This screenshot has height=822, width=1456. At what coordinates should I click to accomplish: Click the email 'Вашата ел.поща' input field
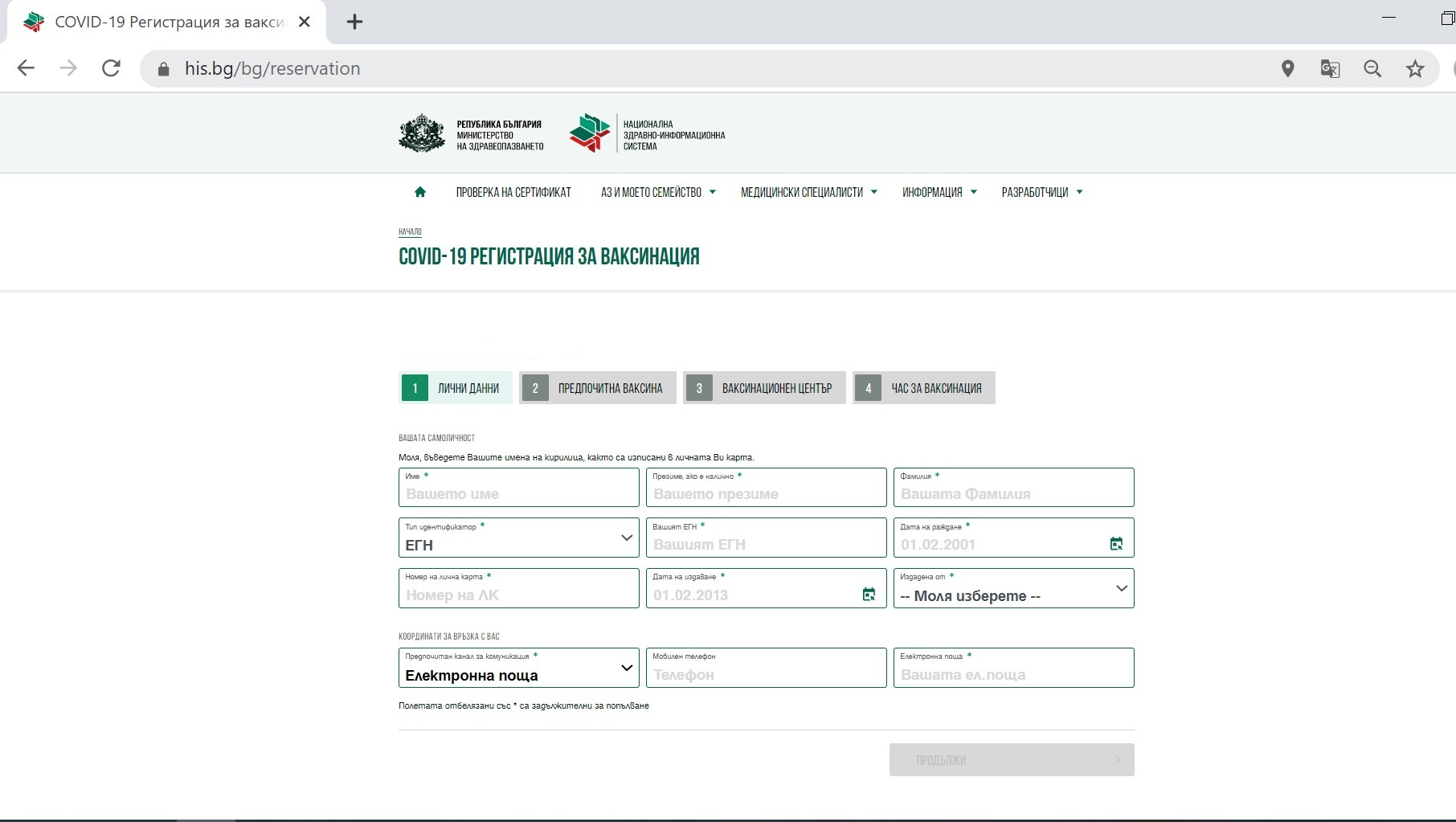coord(1013,674)
